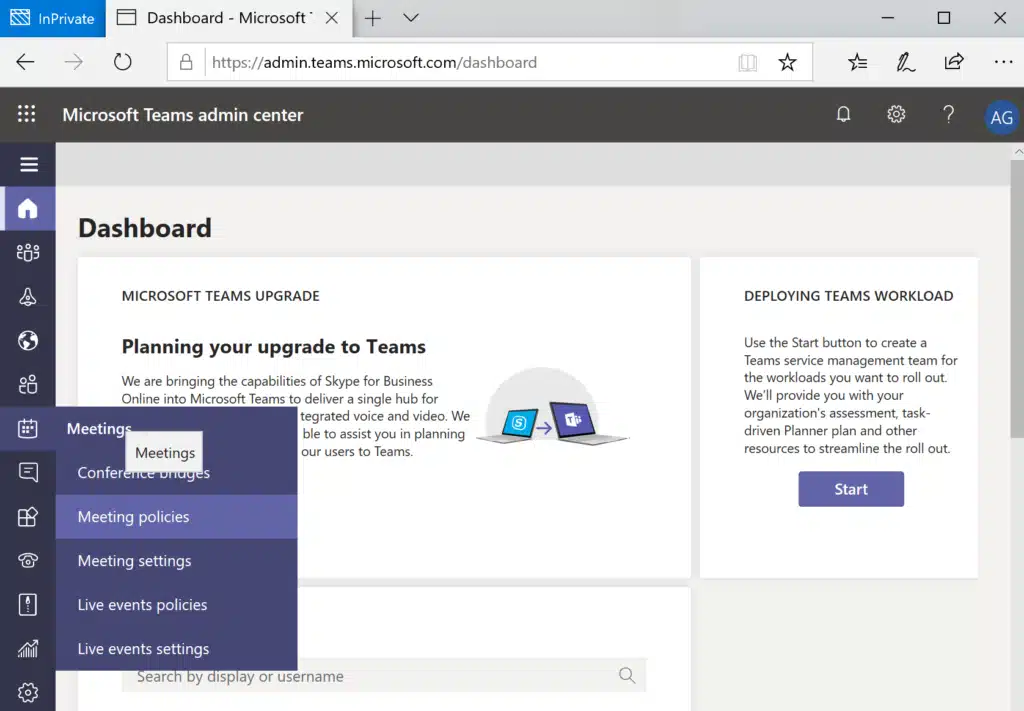Select Meeting settings menu entry
This screenshot has height=711, width=1024.
(135, 561)
